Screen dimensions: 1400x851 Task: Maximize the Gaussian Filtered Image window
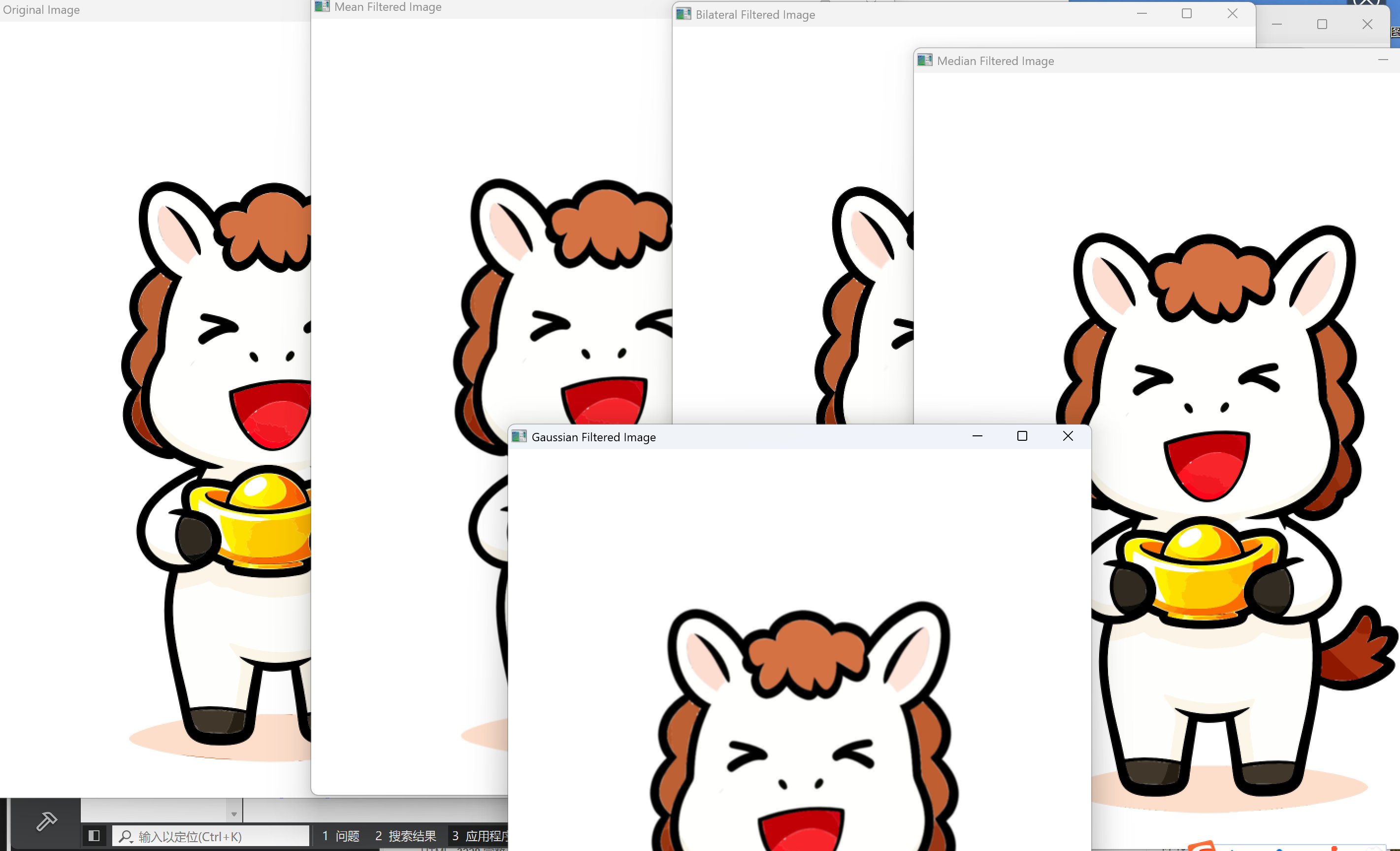[1022, 436]
